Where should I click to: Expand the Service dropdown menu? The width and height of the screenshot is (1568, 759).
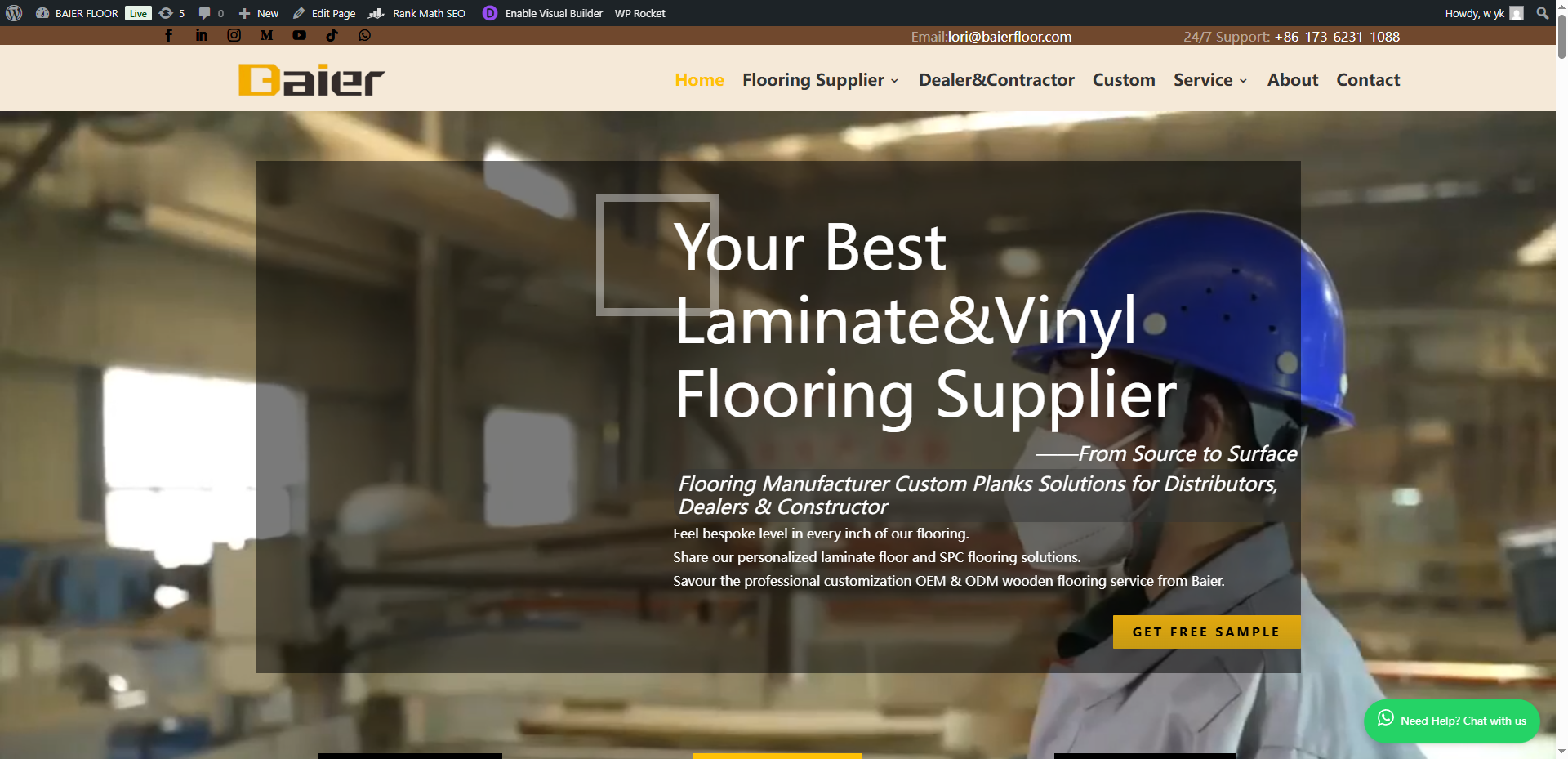coord(1210,80)
